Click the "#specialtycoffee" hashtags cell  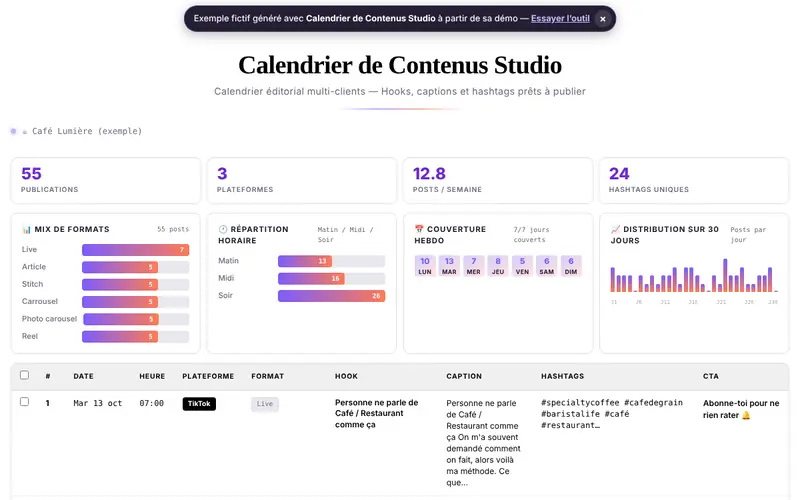click(x=612, y=414)
